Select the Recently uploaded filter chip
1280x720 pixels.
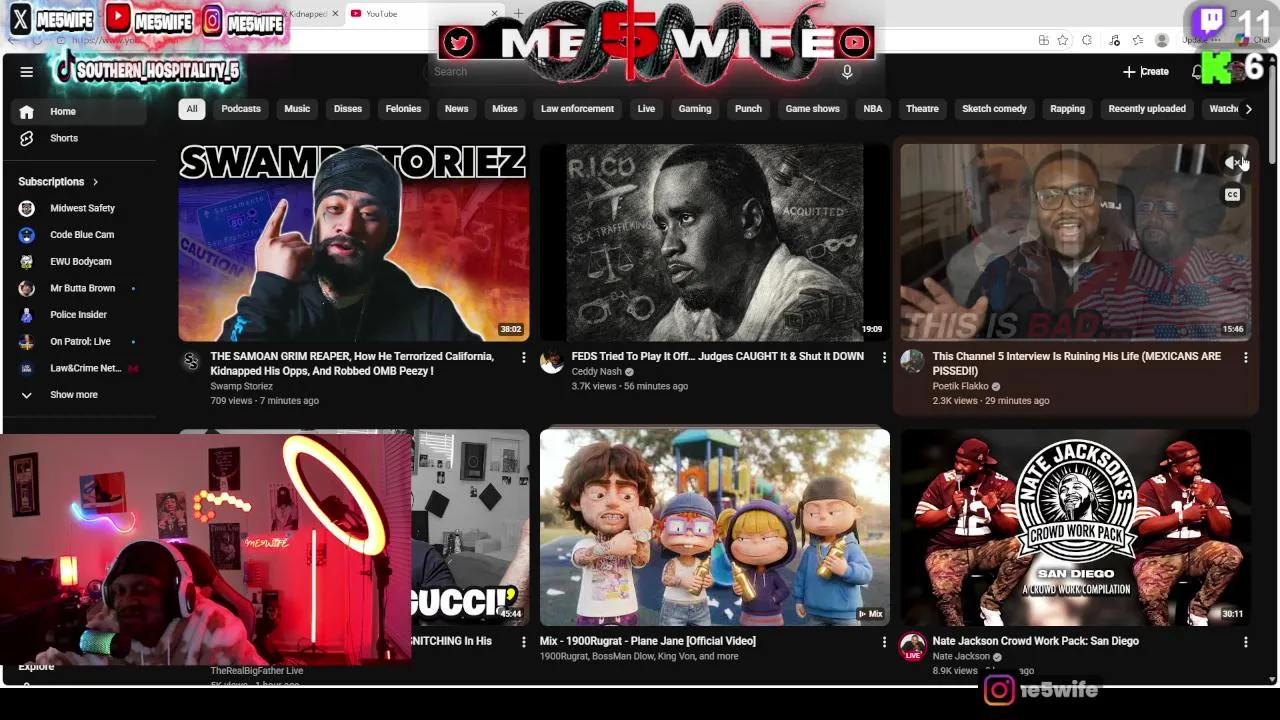1147,109
